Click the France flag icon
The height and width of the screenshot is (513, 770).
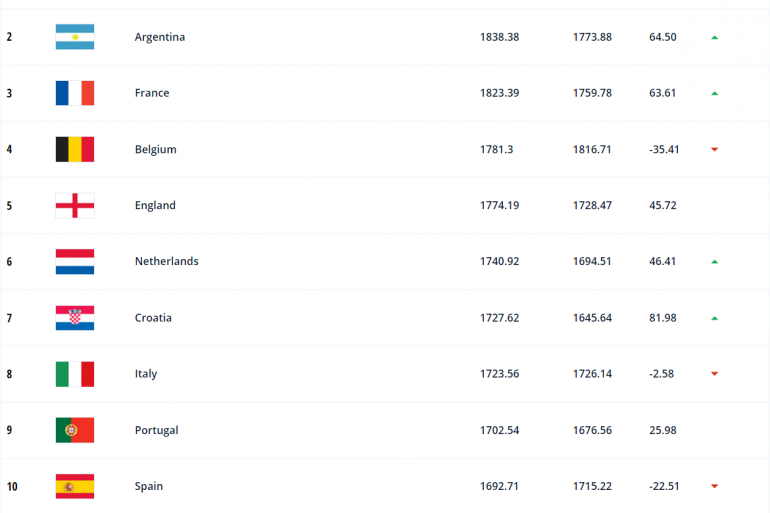coord(74,93)
